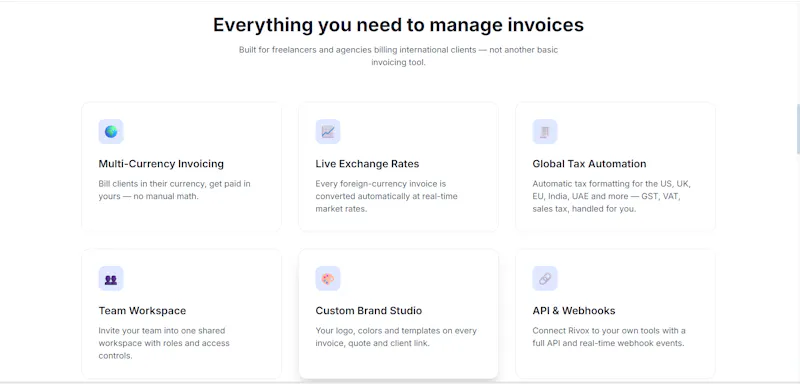Click the 'Automatic tax formatting for the US' description
Image resolution: width=800 pixels, height=384 pixels.
pyautogui.click(x=612, y=196)
